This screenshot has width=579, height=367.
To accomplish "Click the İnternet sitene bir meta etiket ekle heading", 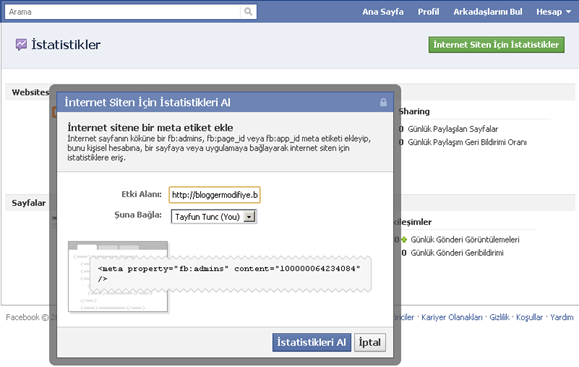I will pyautogui.click(x=150, y=128).
